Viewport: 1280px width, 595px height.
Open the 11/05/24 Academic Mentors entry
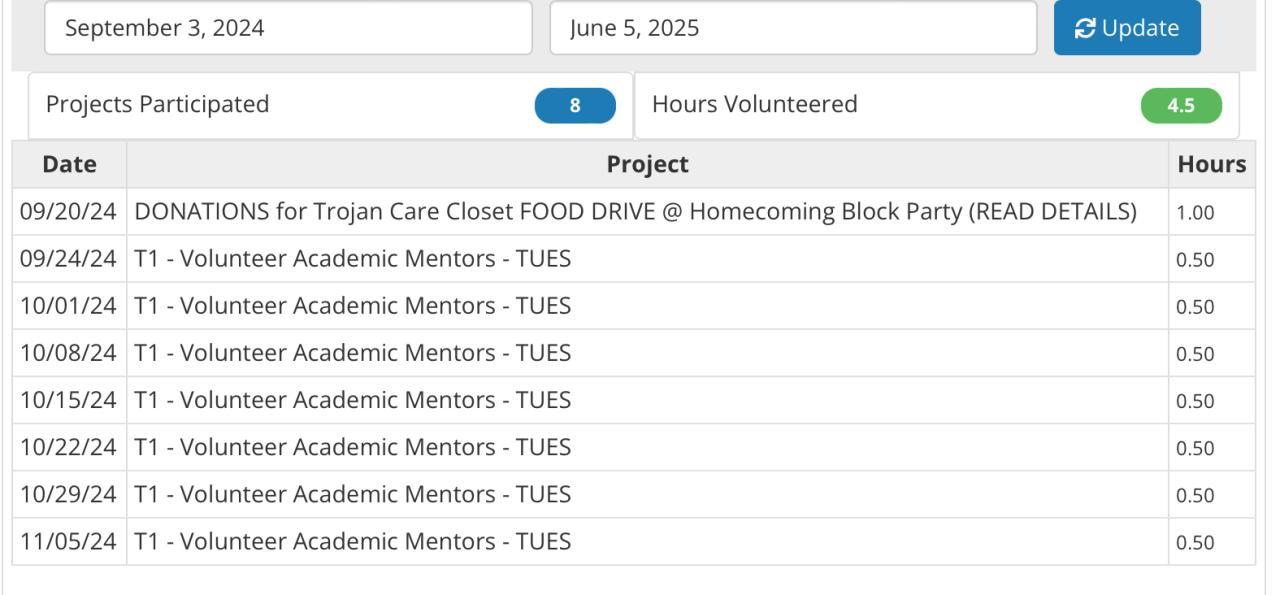pyautogui.click(x=352, y=542)
